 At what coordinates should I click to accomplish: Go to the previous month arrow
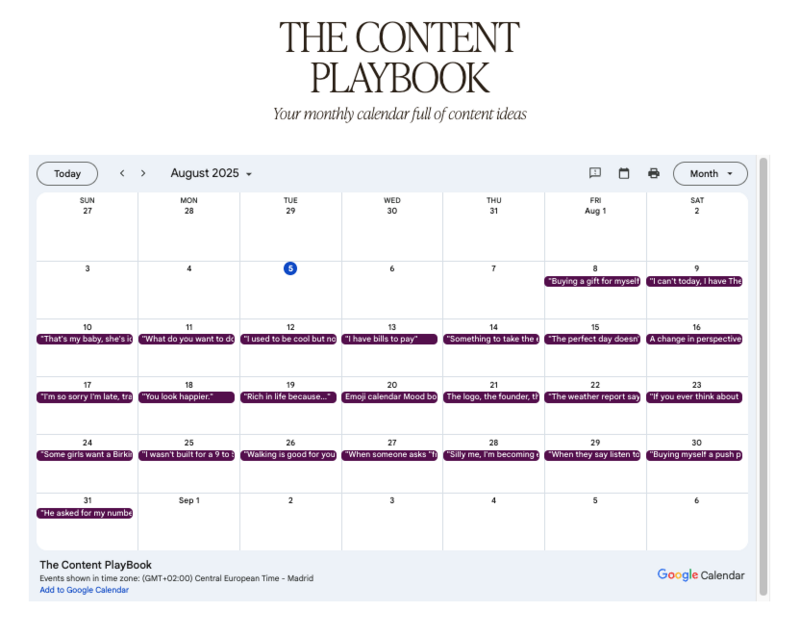(x=122, y=173)
